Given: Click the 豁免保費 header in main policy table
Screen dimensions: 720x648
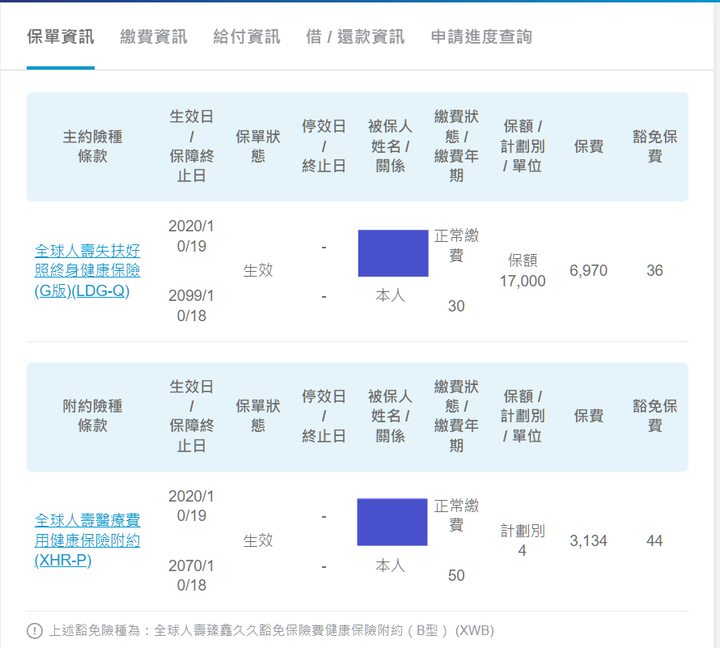Looking at the screenshot, I should click(655, 147).
